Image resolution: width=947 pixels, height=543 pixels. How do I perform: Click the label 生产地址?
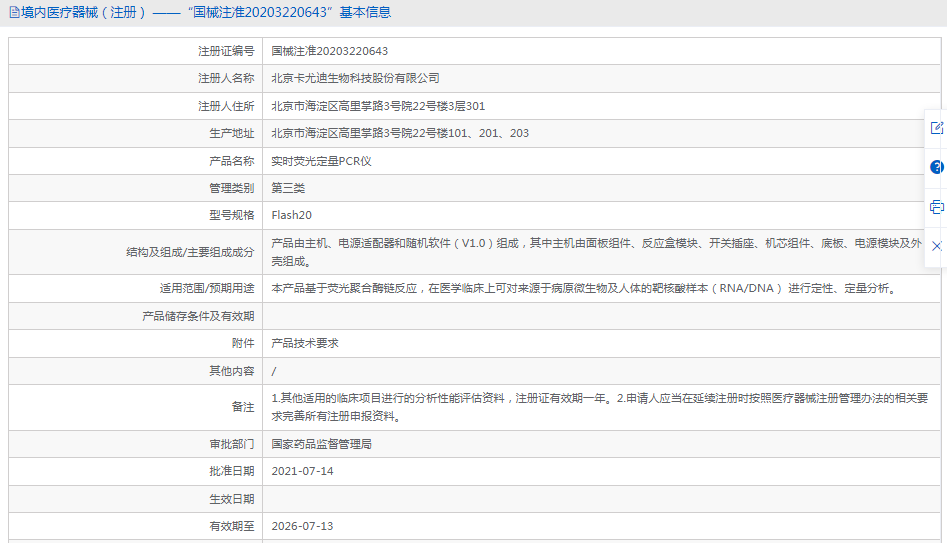point(232,133)
